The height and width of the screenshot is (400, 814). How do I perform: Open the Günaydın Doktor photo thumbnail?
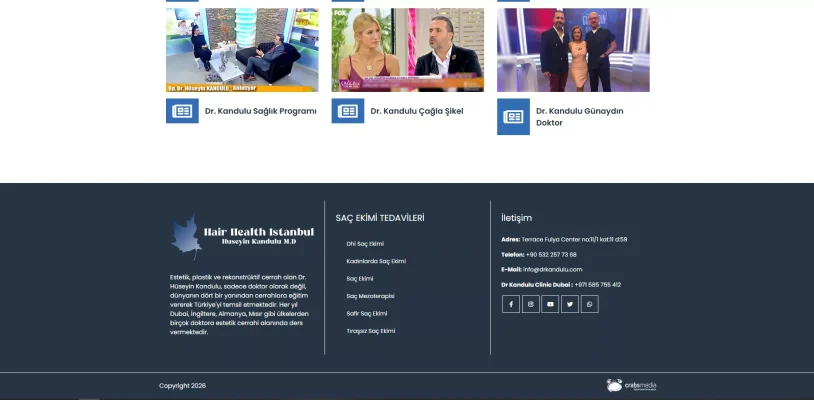573,50
